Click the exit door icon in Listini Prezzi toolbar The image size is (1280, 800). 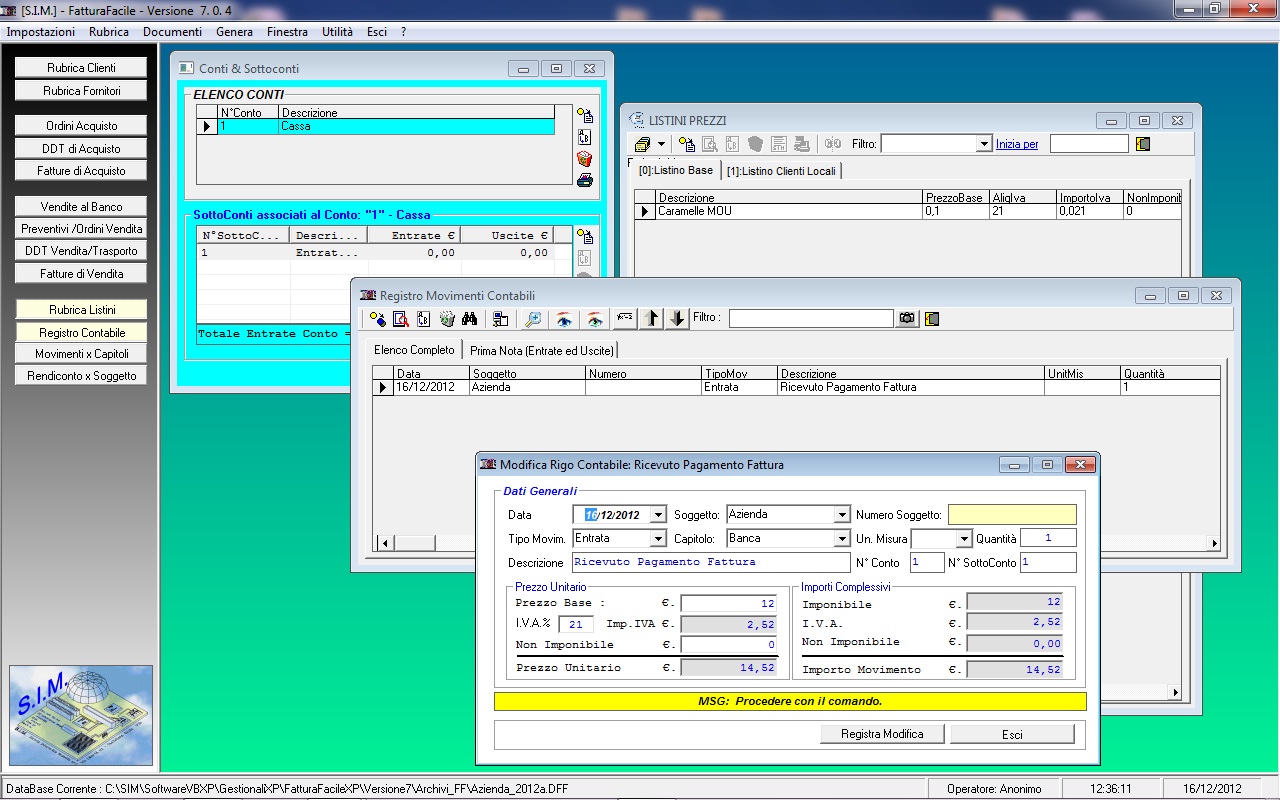(1143, 144)
